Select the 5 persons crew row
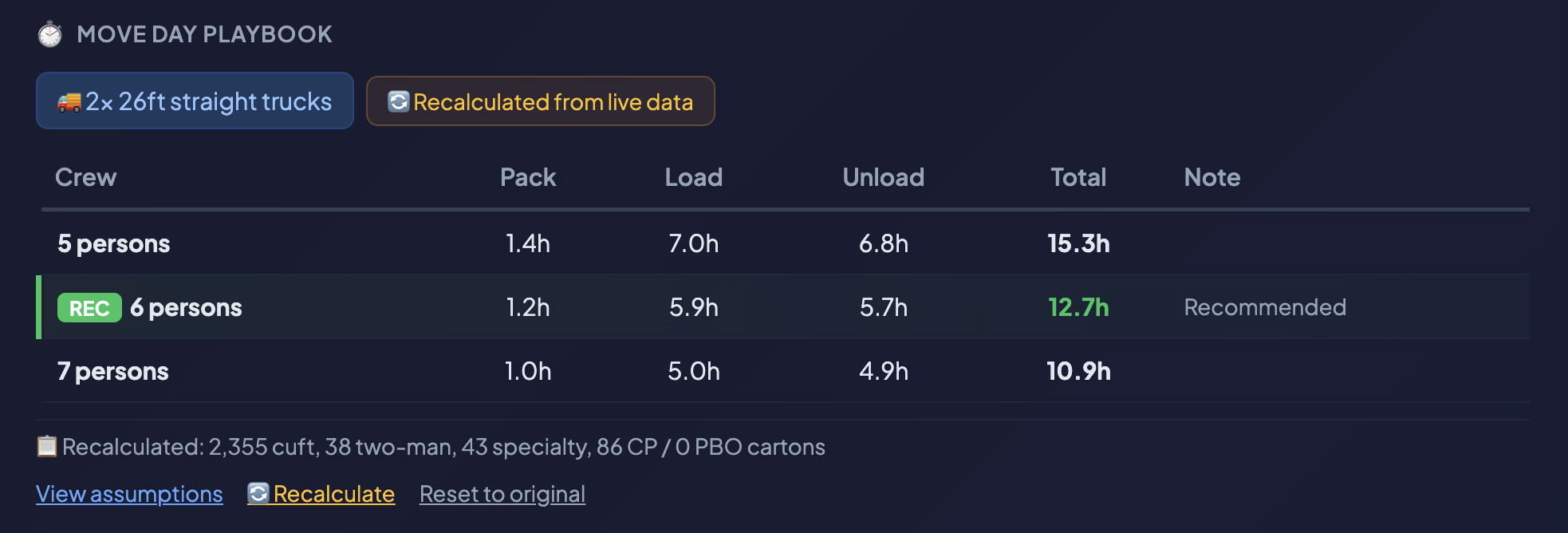 click(785, 243)
